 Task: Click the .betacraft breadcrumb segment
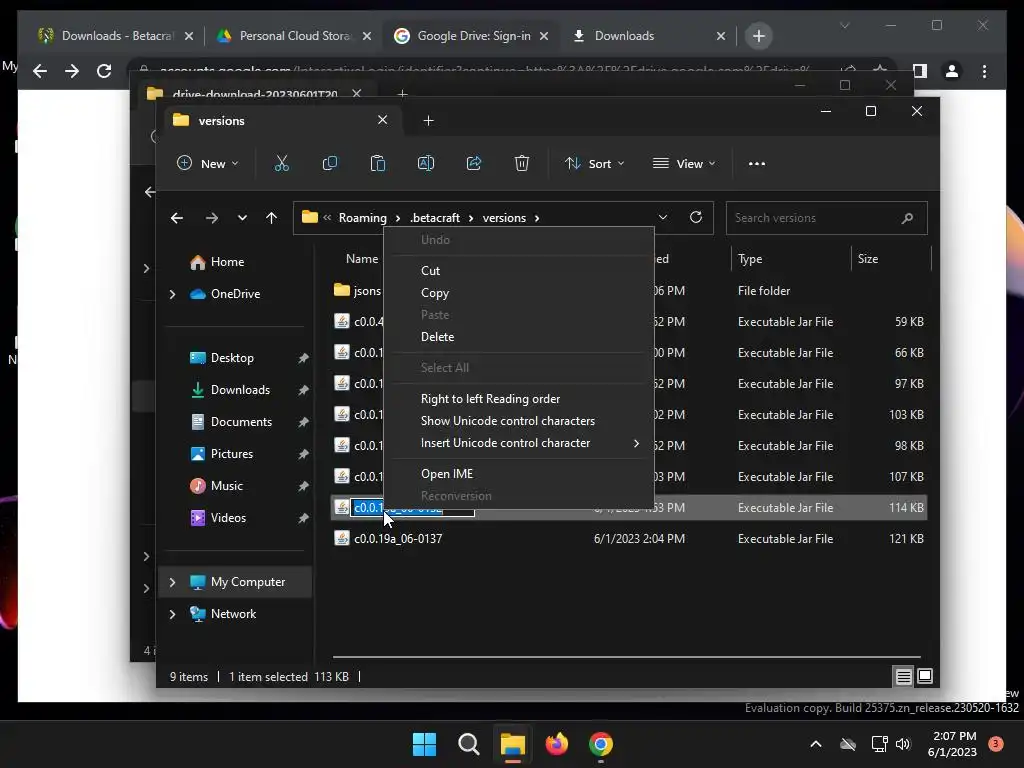pos(435,218)
